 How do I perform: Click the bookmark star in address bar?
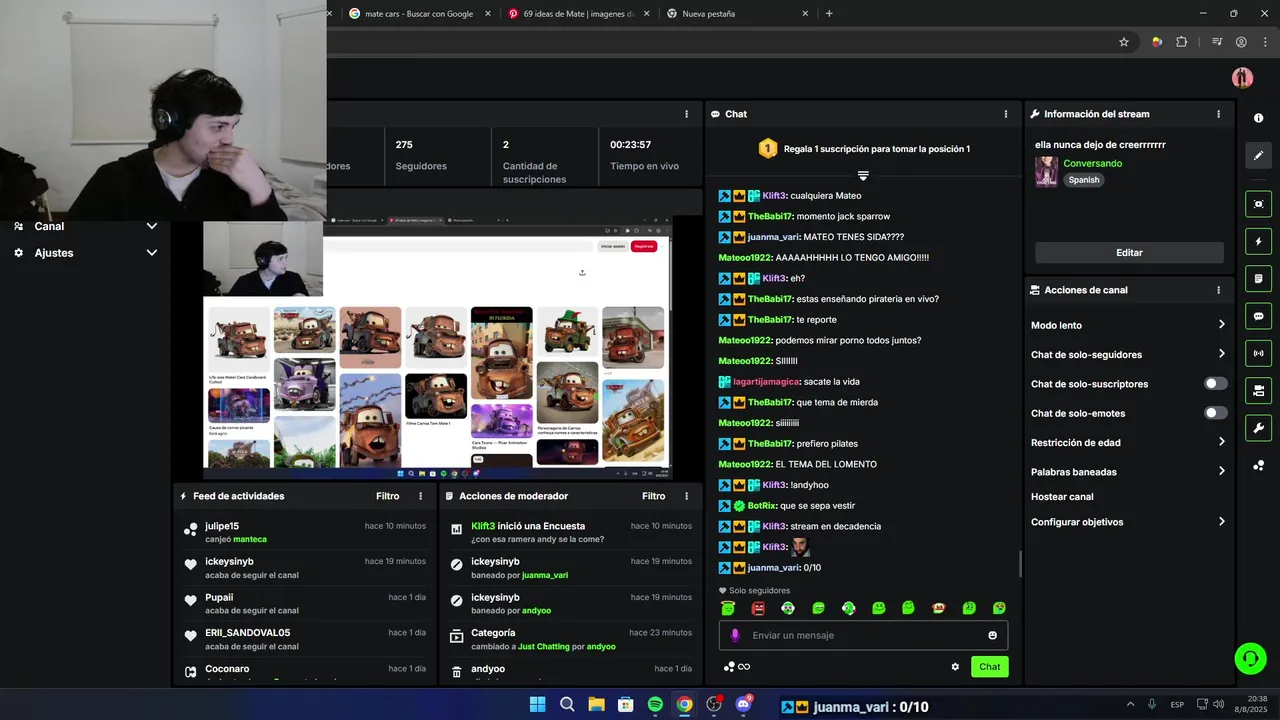coord(1124,42)
